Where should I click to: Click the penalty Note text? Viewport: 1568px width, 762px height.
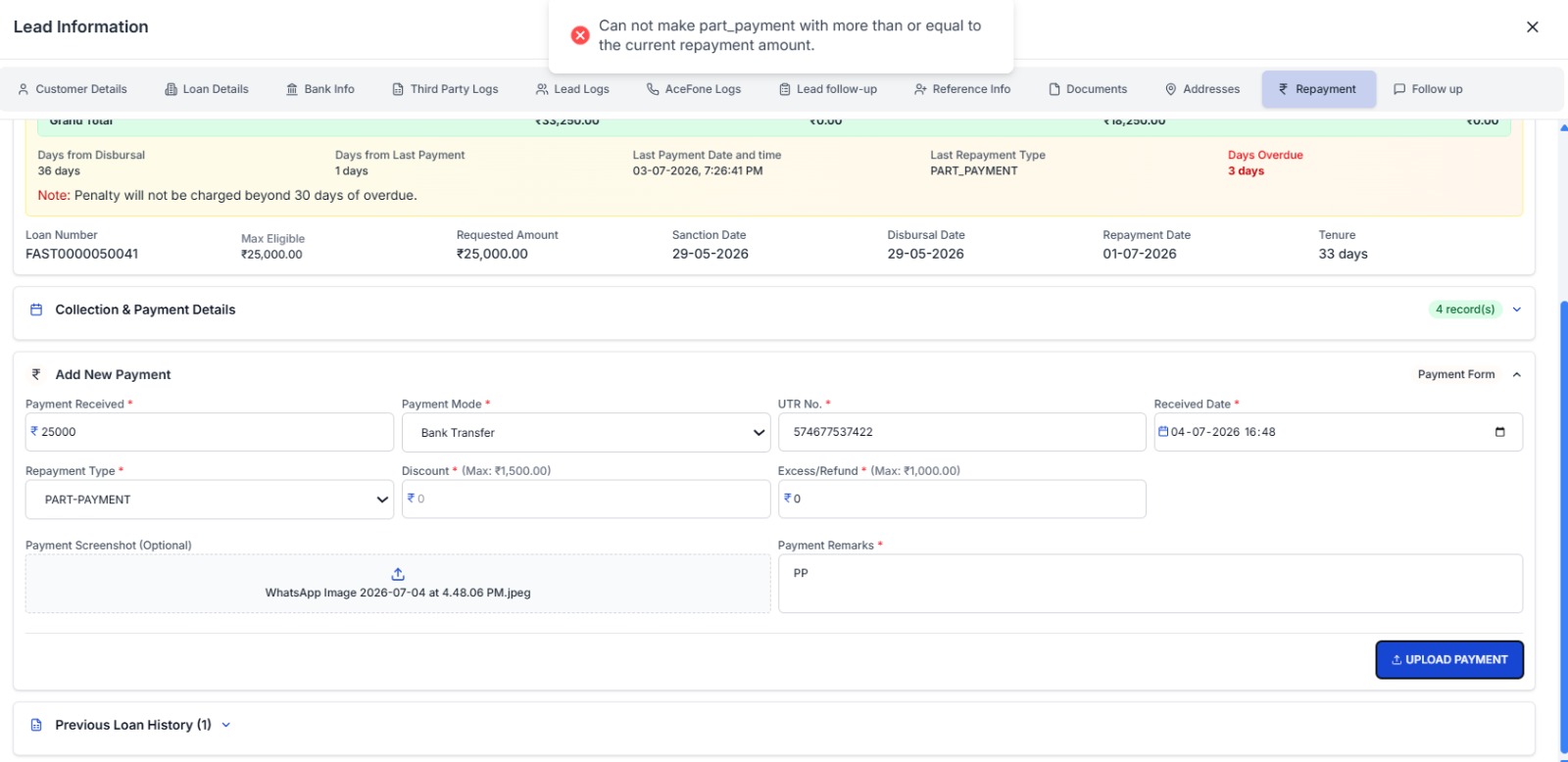(x=227, y=195)
